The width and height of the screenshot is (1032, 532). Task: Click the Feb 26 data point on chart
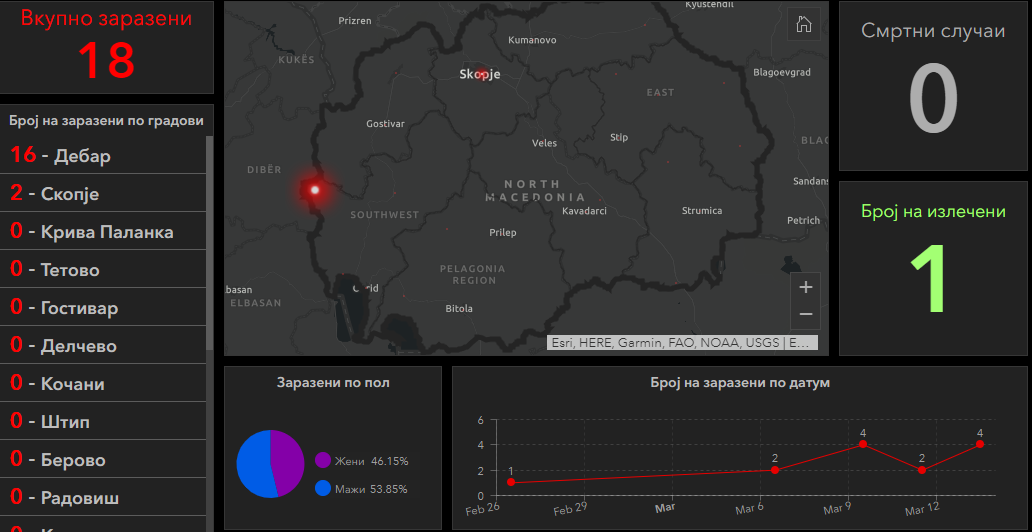(511, 482)
